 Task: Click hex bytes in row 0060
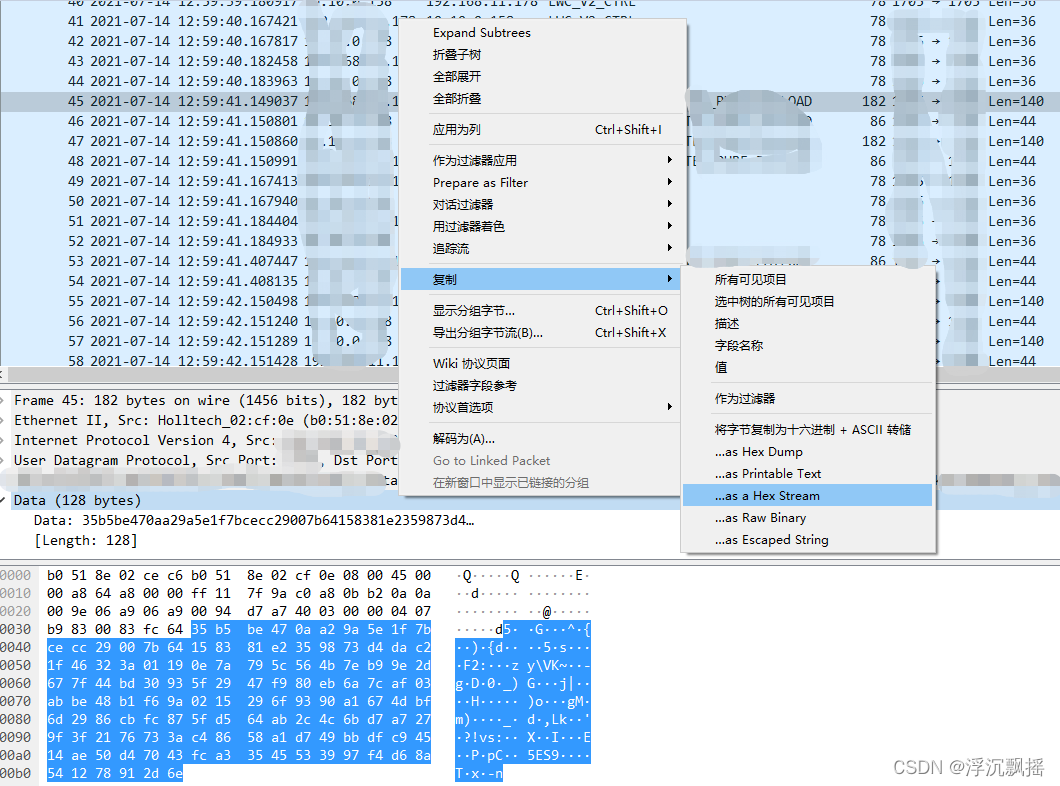pyautogui.click(x=239, y=683)
